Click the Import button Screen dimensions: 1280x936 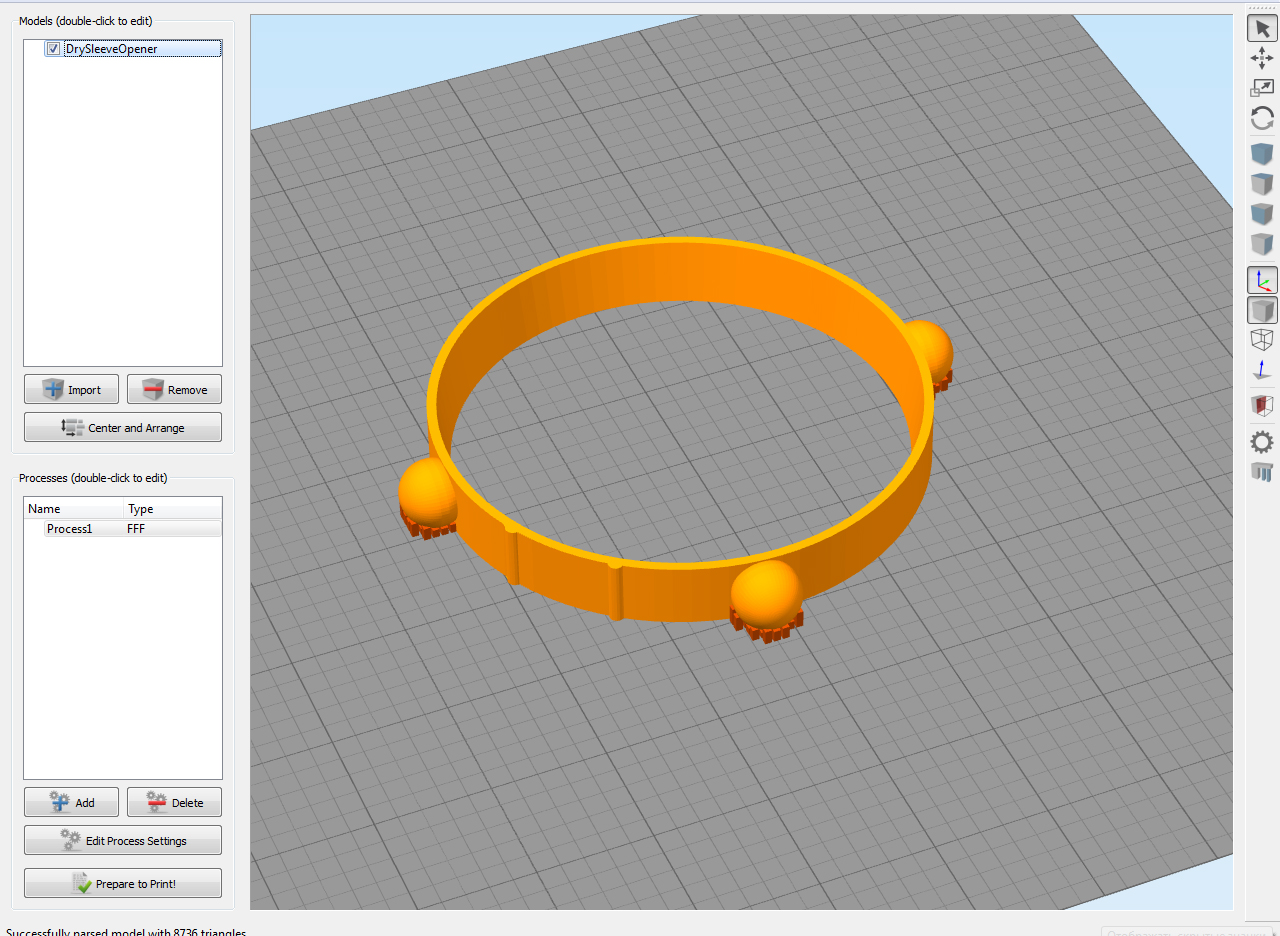(71, 390)
